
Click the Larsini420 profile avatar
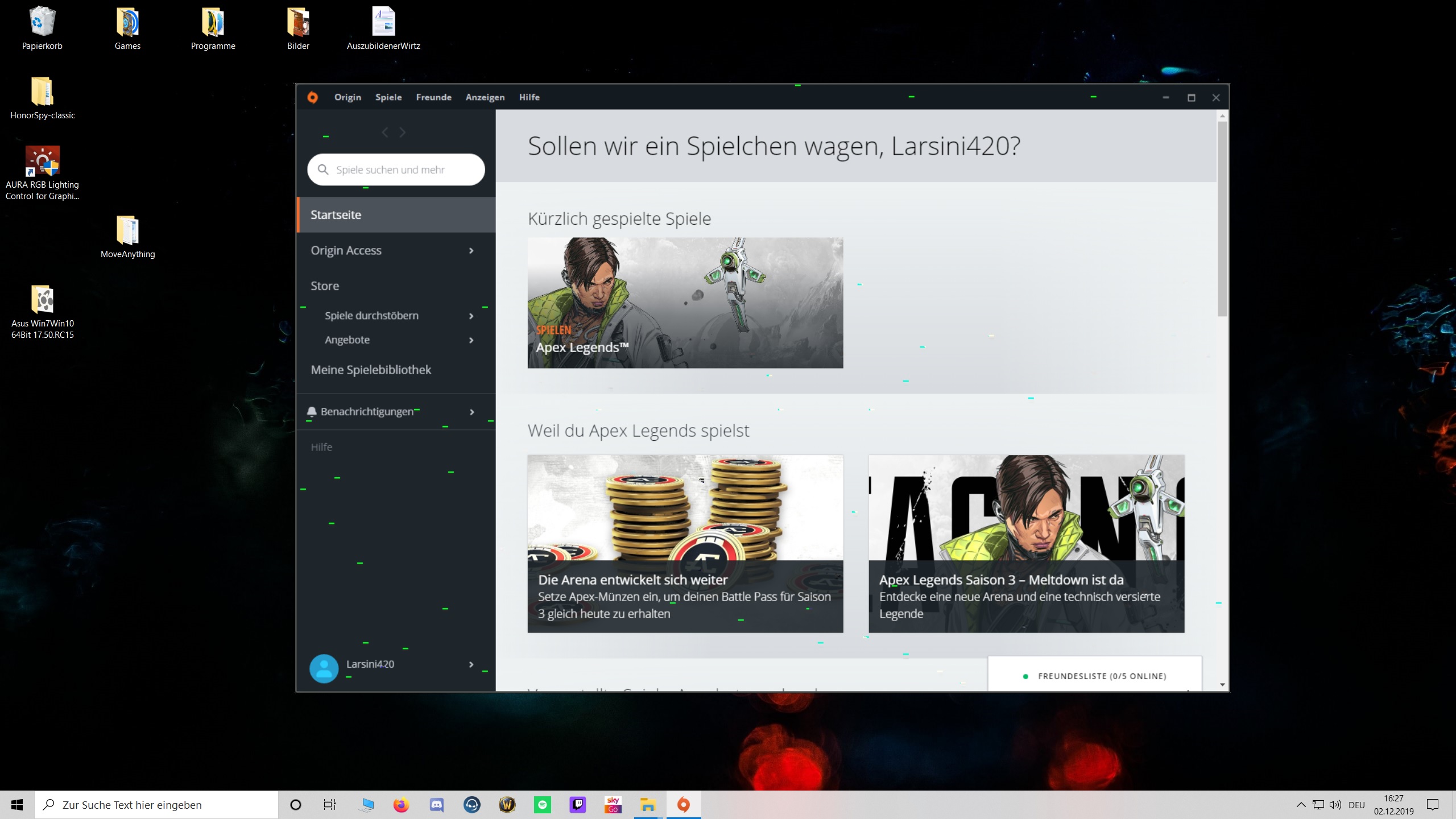pyautogui.click(x=324, y=668)
